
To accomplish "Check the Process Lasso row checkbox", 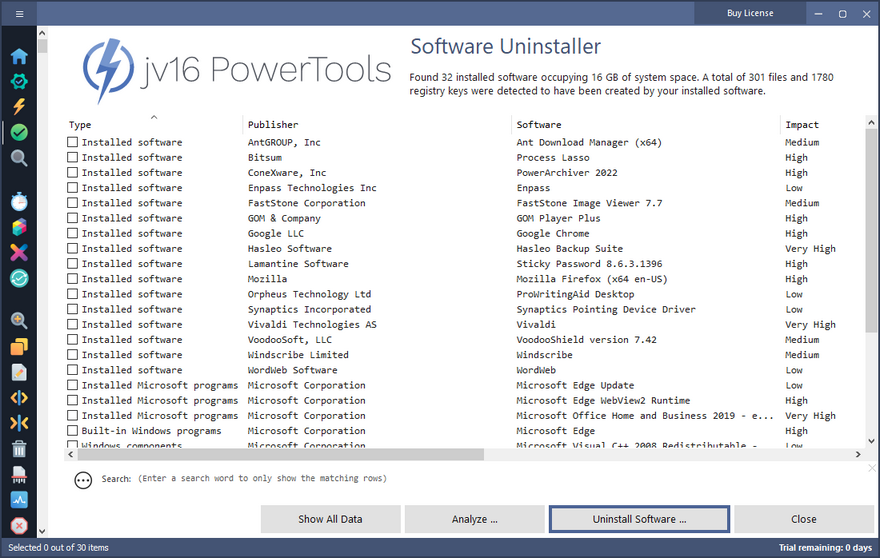I will pos(72,157).
